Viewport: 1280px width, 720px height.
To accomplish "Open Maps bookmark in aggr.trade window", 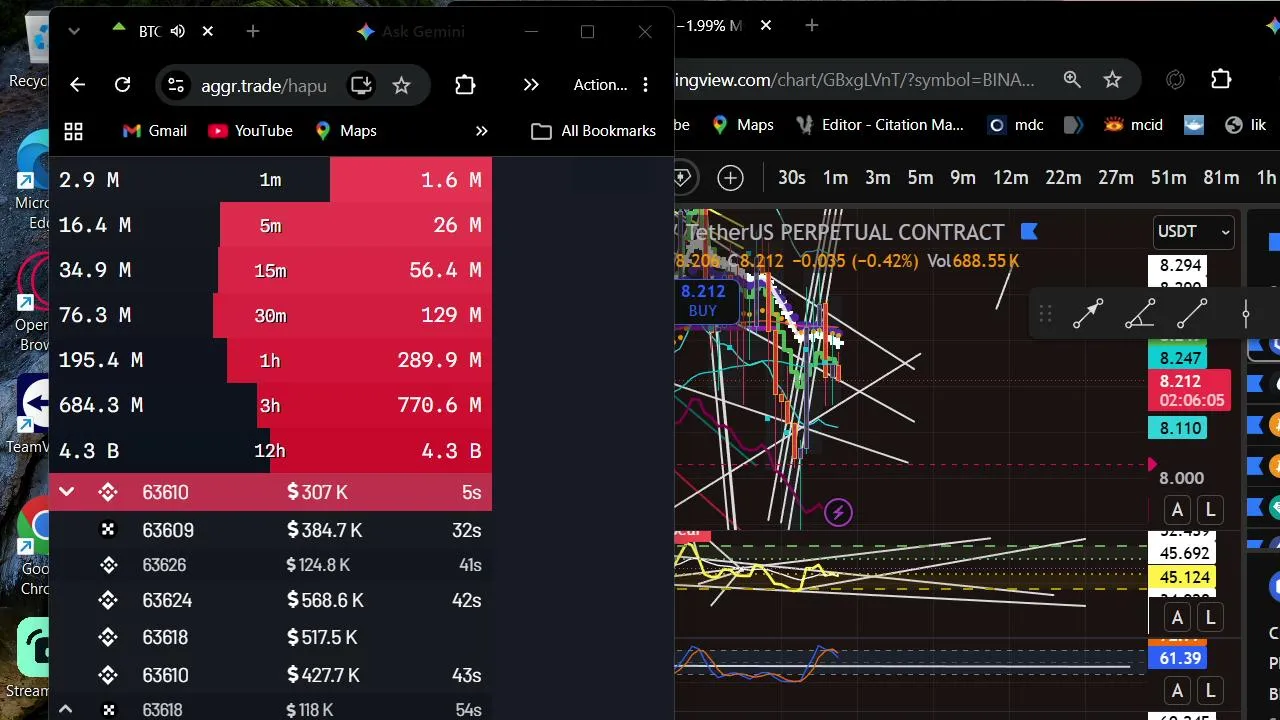I will [x=346, y=131].
